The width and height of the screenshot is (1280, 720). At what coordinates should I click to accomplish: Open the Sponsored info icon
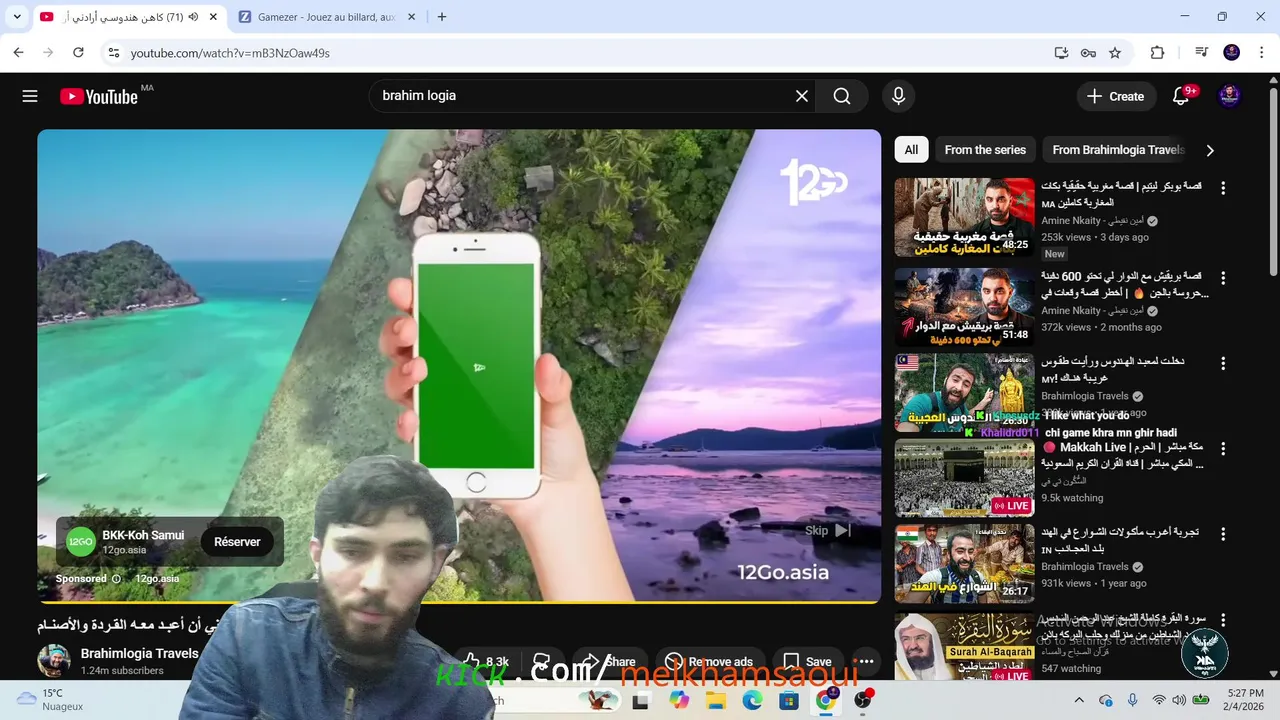tap(116, 579)
